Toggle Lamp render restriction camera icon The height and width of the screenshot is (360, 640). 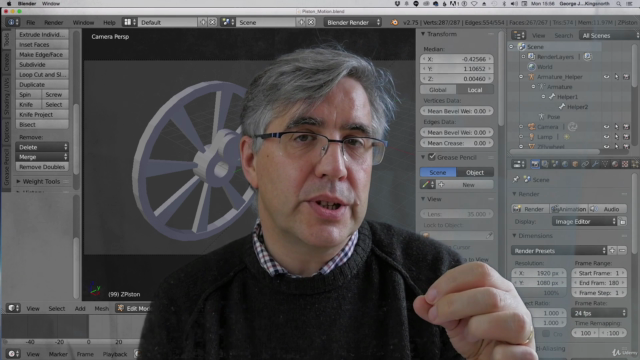(x=626, y=137)
